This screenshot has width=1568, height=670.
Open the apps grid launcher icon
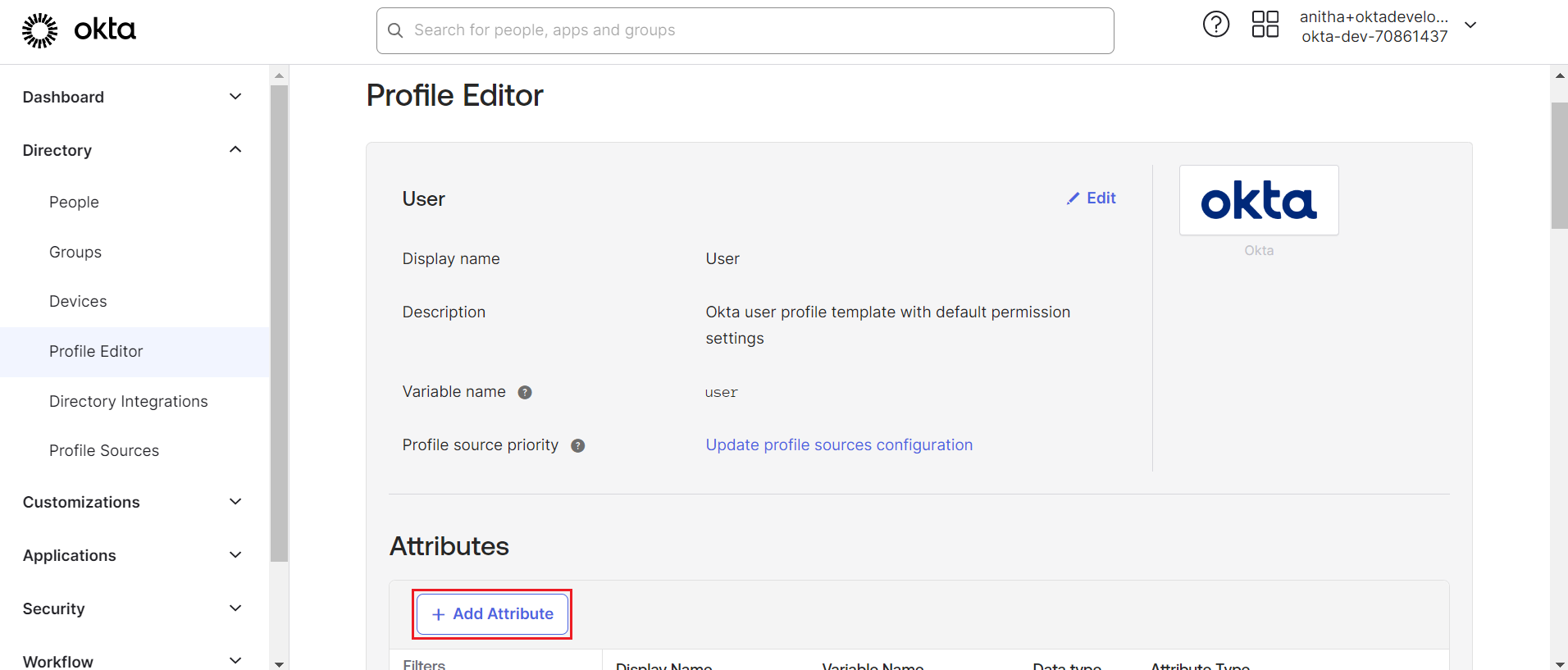[x=1265, y=25]
